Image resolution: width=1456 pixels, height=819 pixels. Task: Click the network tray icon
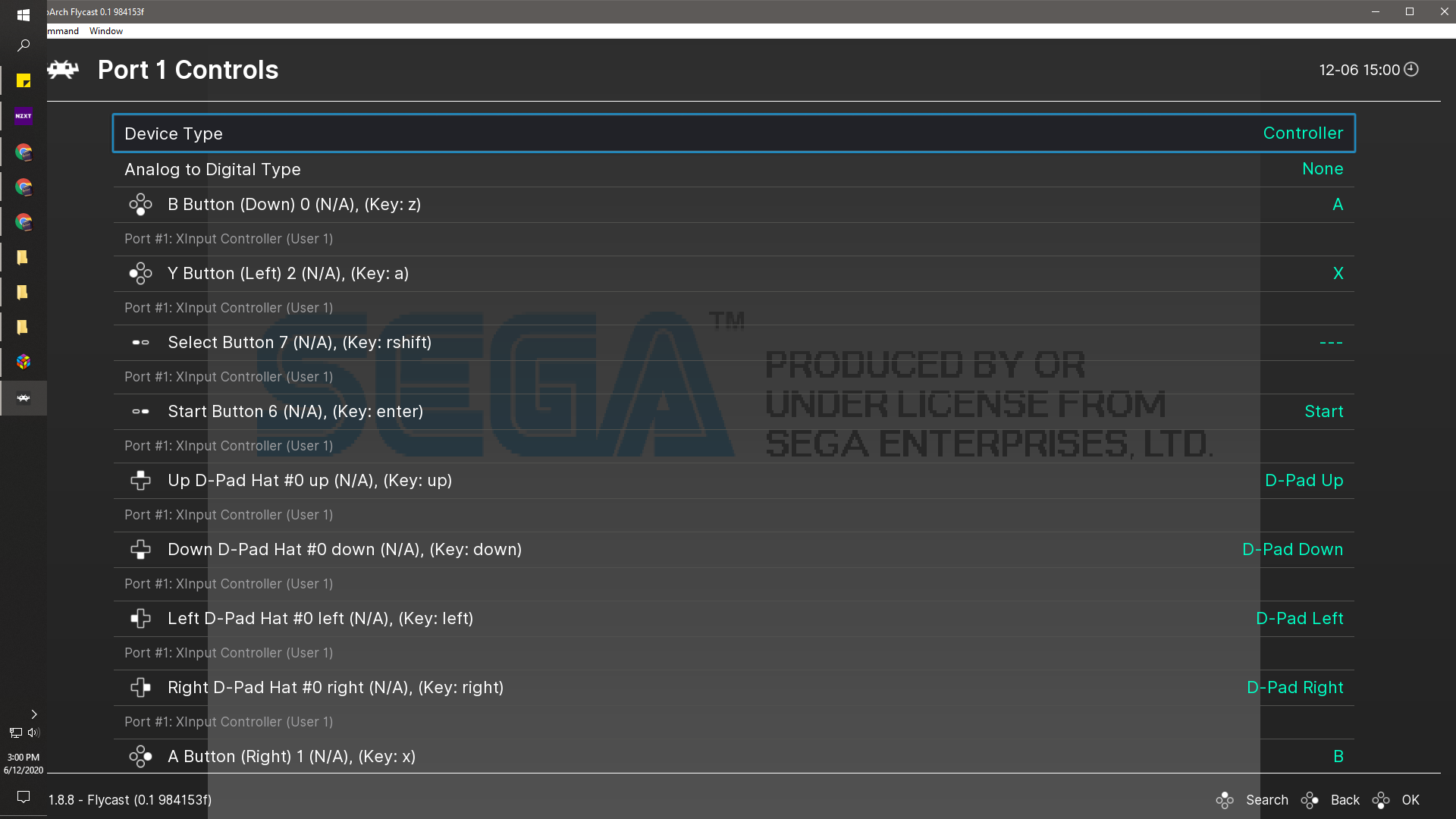click(16, 733)
